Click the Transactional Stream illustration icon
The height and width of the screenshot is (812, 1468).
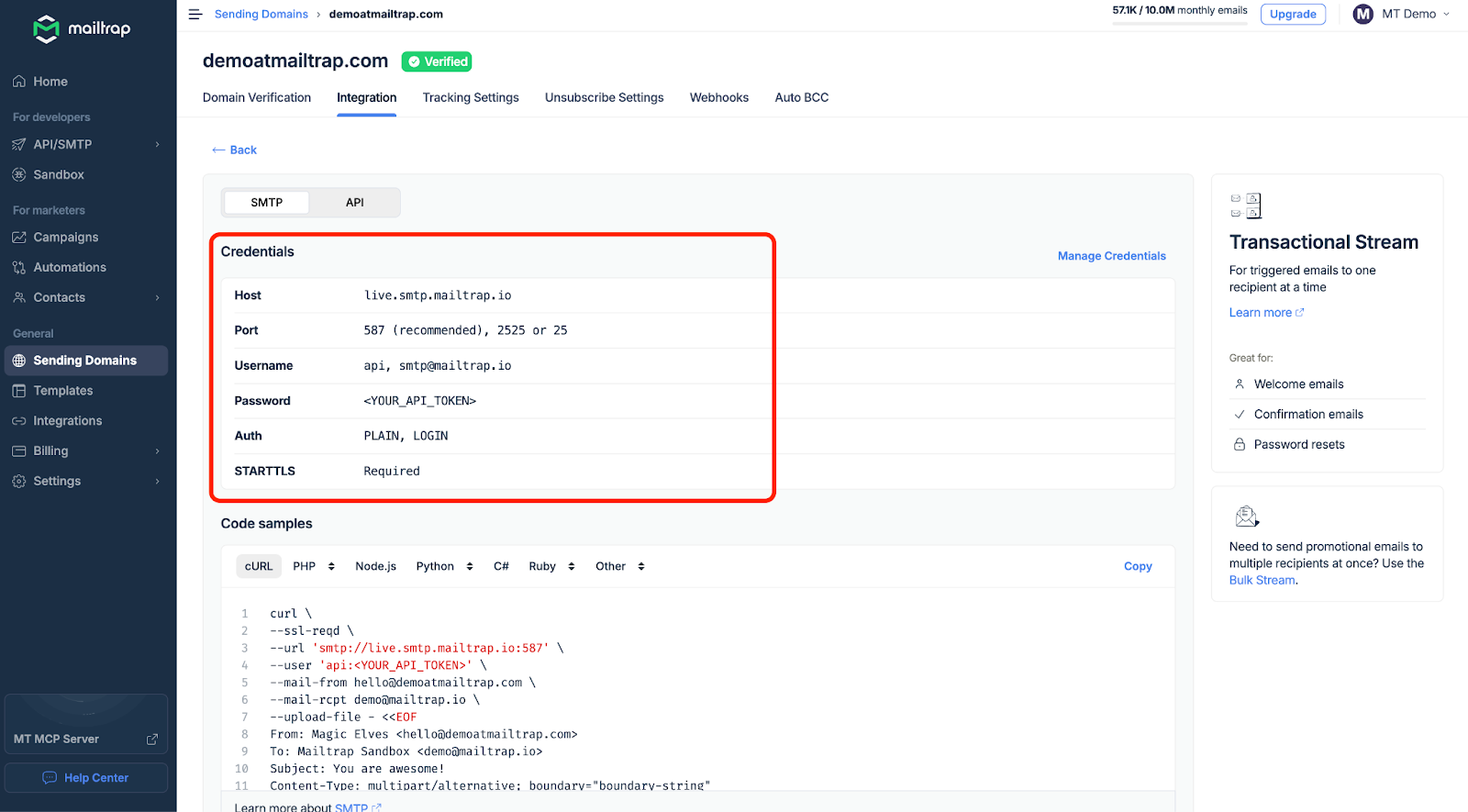click(1246, 206)
